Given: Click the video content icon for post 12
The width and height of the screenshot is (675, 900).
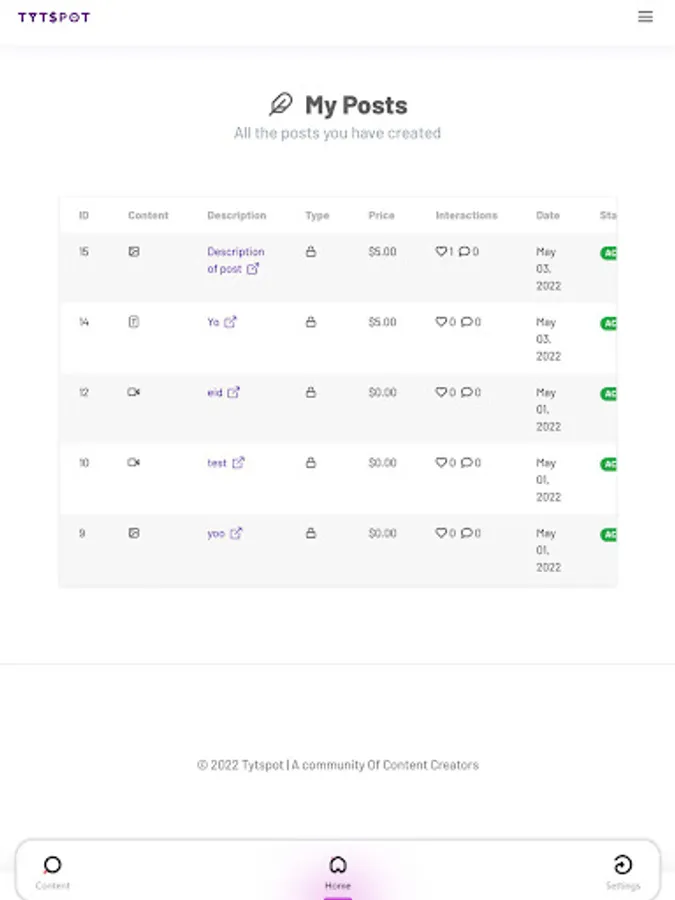Looking at the screenshot, I should tap(134, 393).
